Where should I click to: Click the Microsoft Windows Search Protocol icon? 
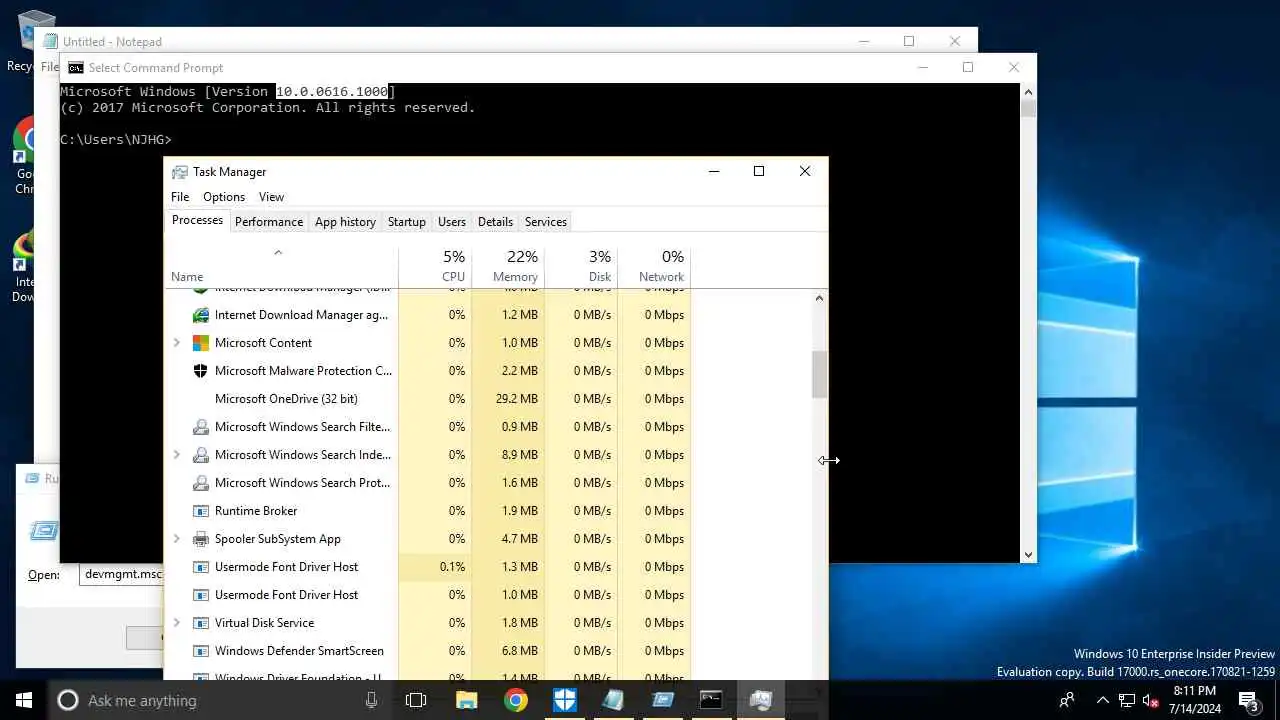coord(200,483)
